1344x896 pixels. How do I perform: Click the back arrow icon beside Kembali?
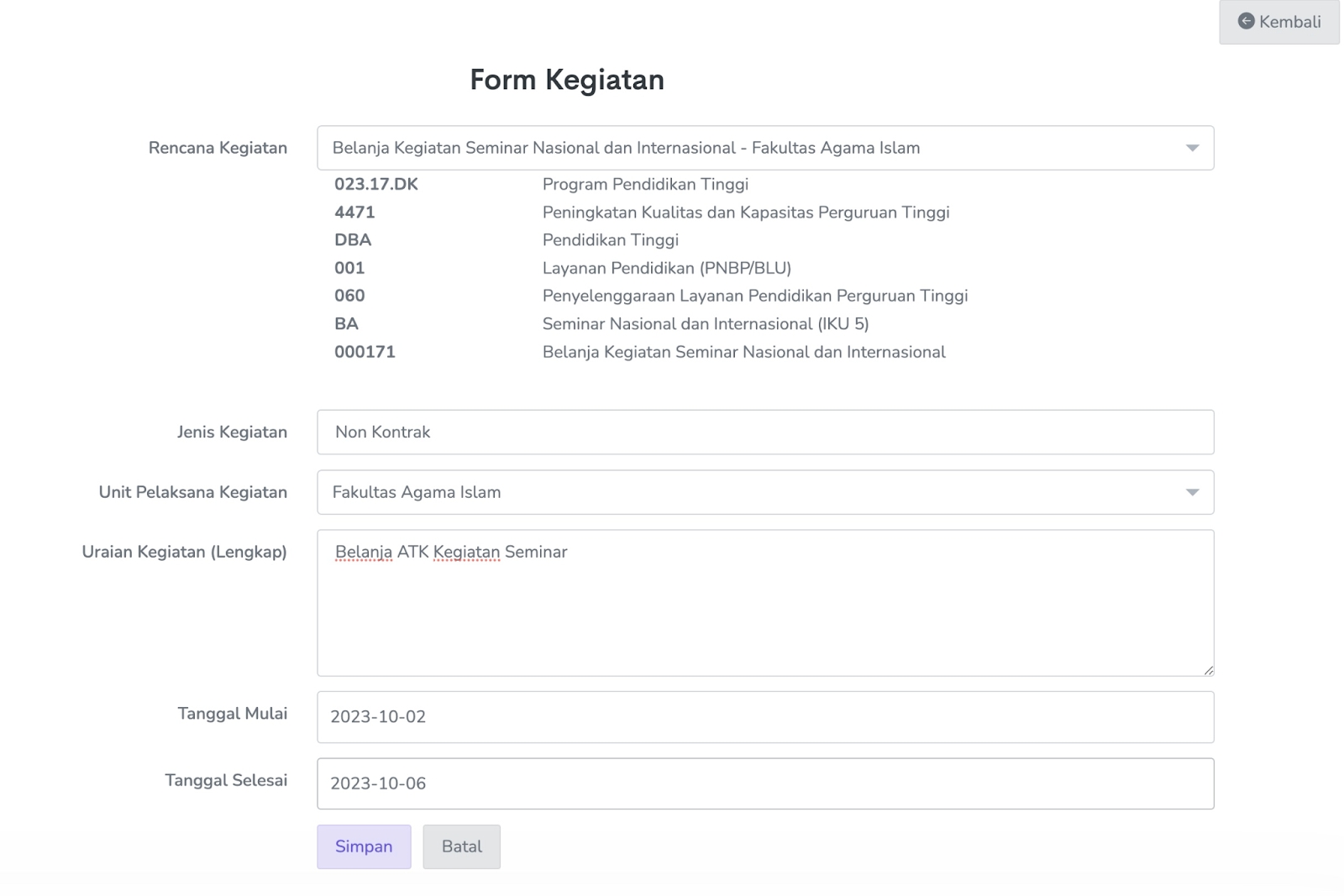point(1246,21)
